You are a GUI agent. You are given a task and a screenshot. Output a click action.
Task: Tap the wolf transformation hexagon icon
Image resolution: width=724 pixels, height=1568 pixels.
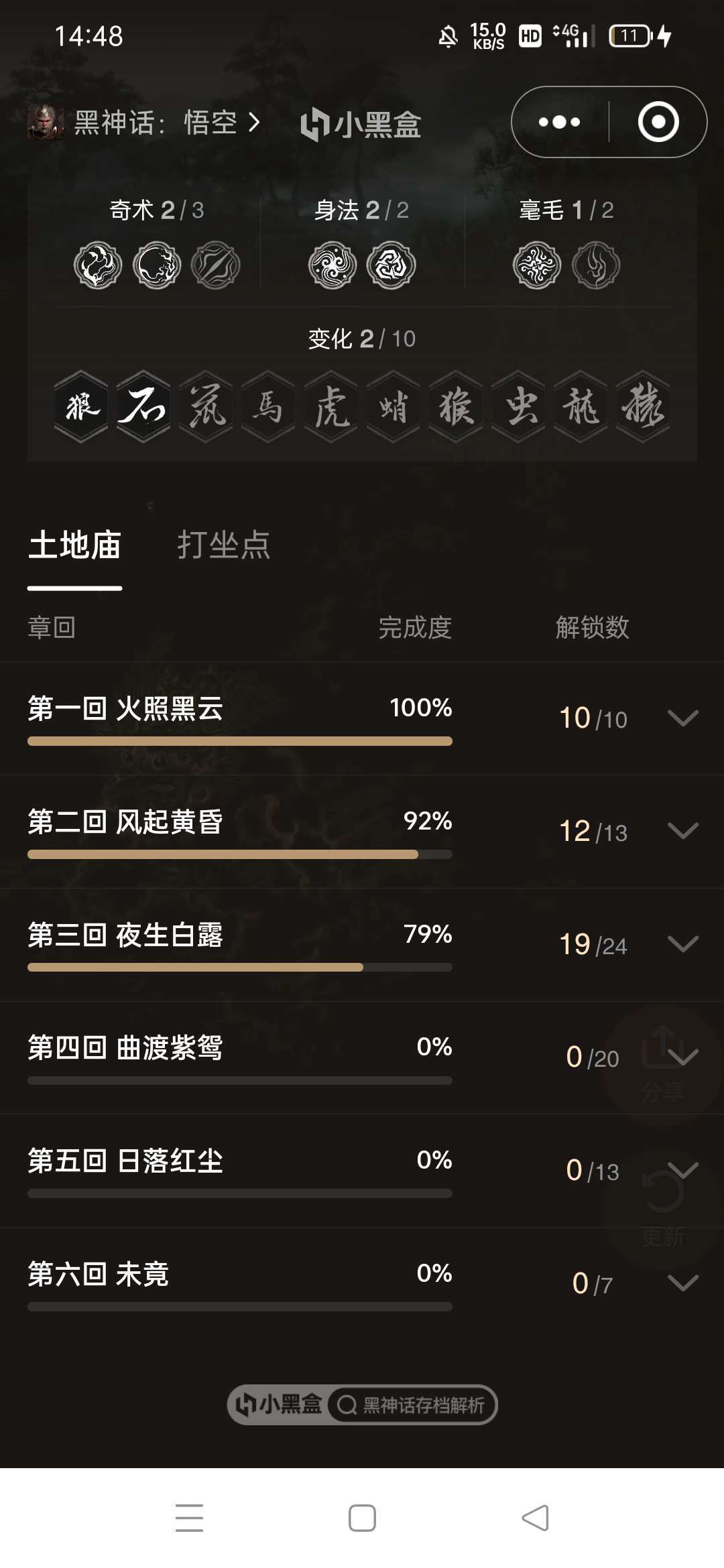81,407
